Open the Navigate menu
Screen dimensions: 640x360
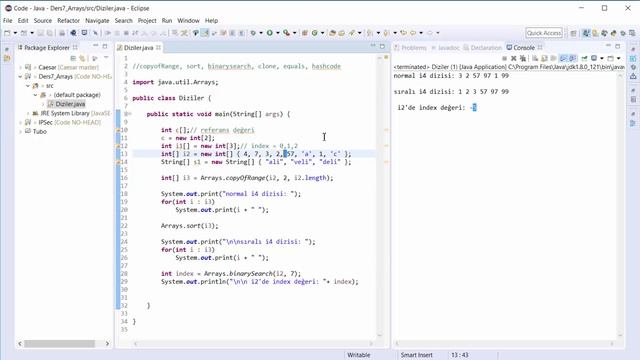(x=97, y=20)
